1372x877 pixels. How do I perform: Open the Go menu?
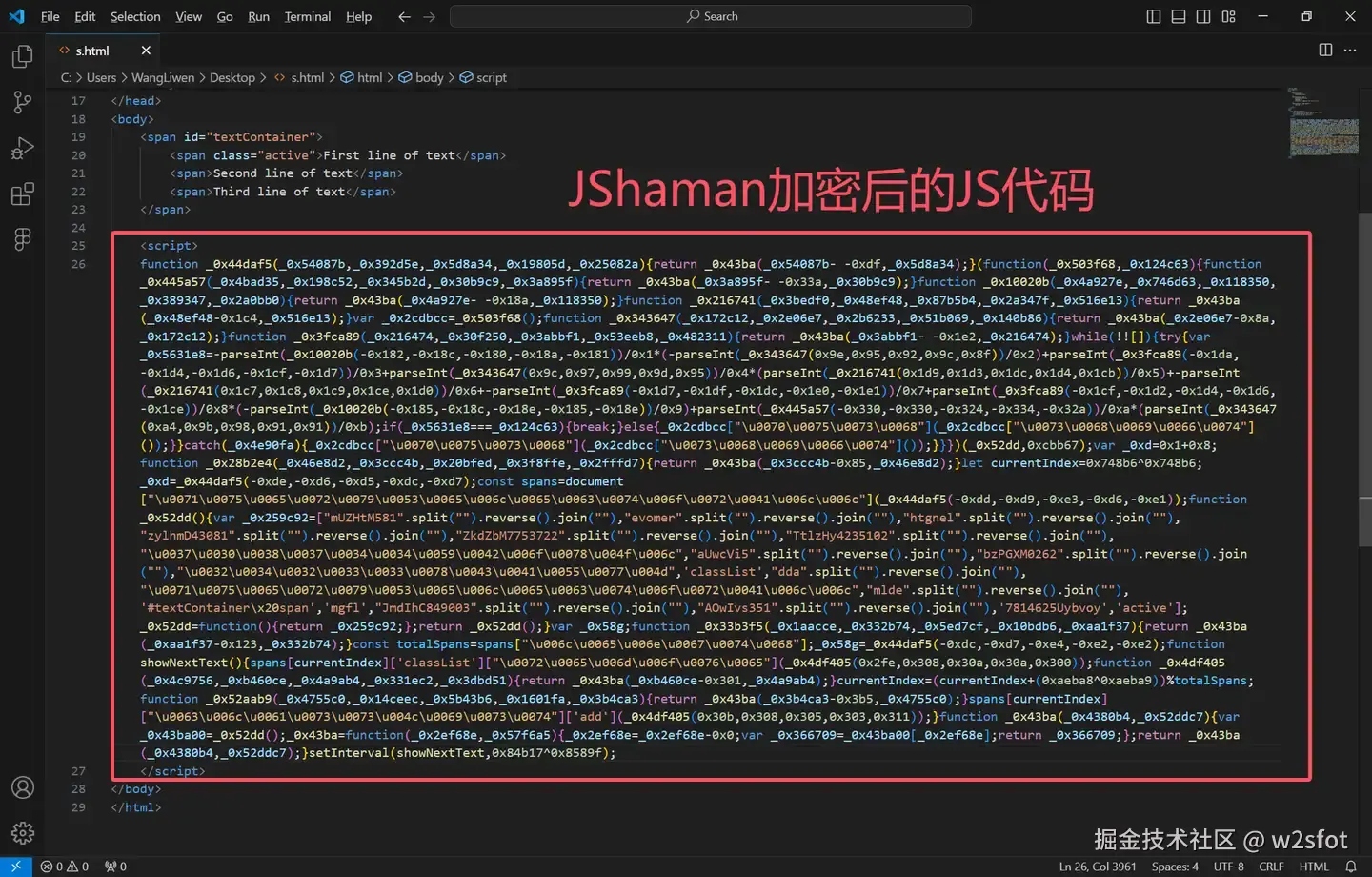(x=225, y=16)
